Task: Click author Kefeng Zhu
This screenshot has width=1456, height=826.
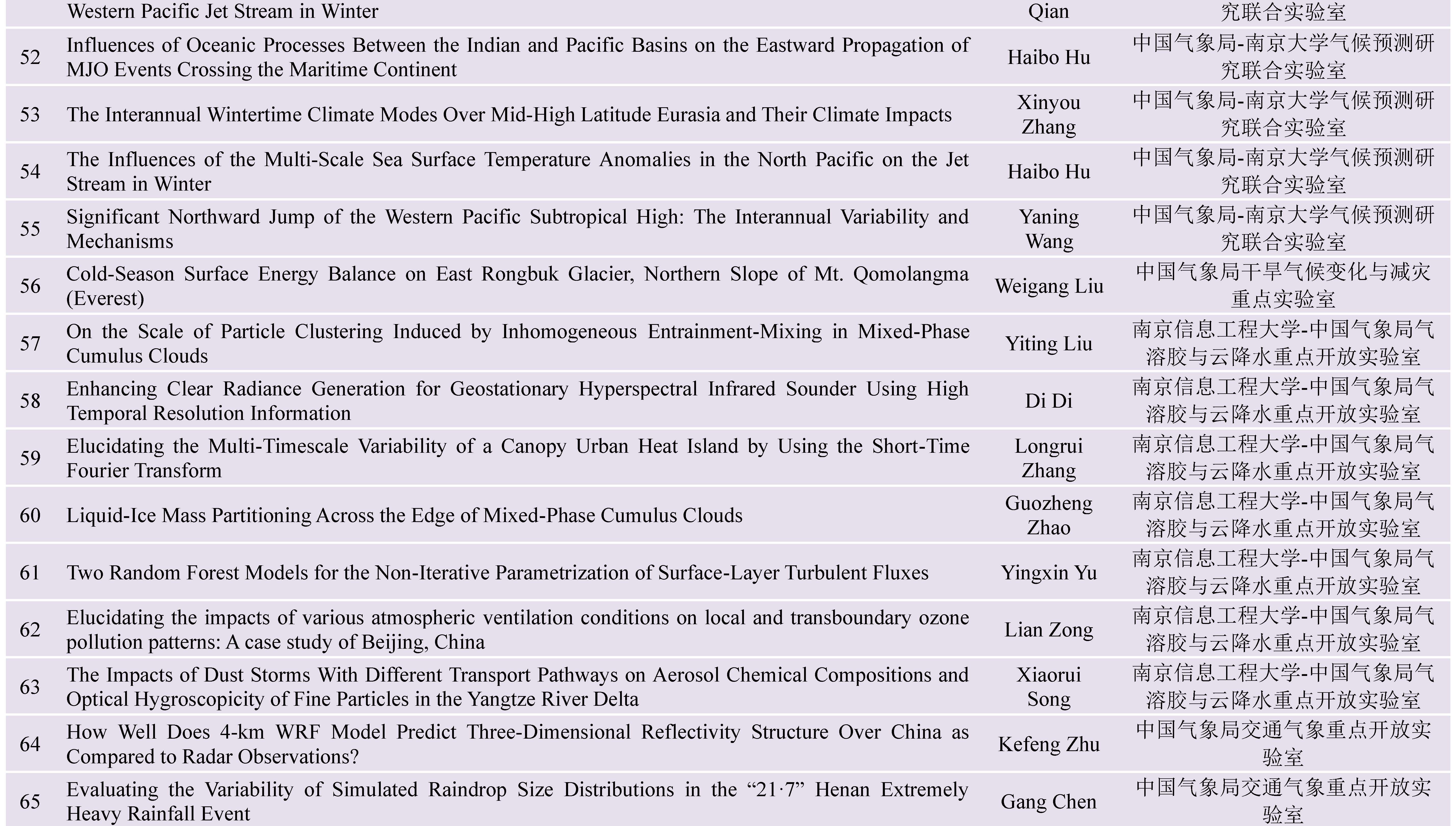Action: [1048, 744]
